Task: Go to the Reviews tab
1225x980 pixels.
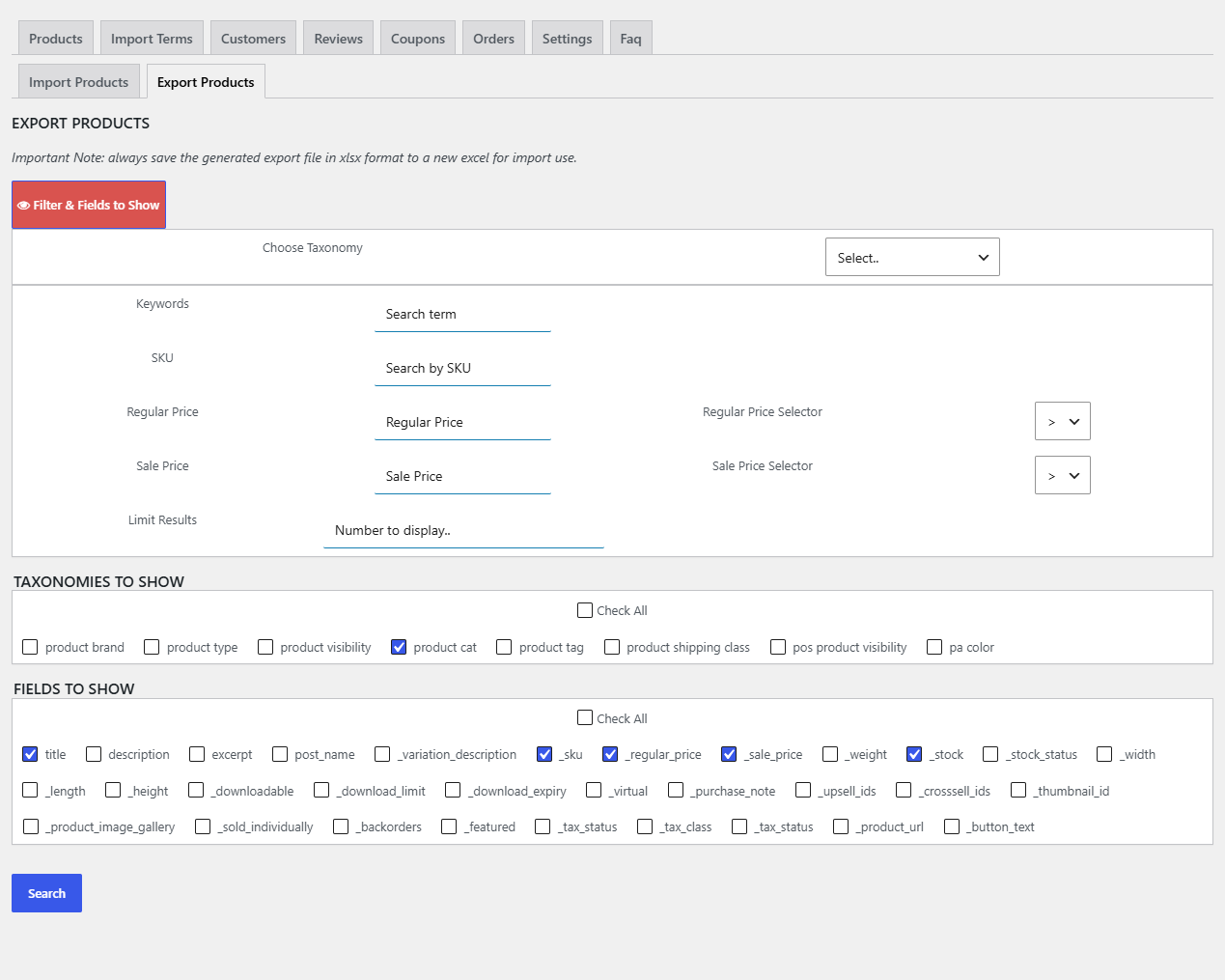Action: coord(339,39)
